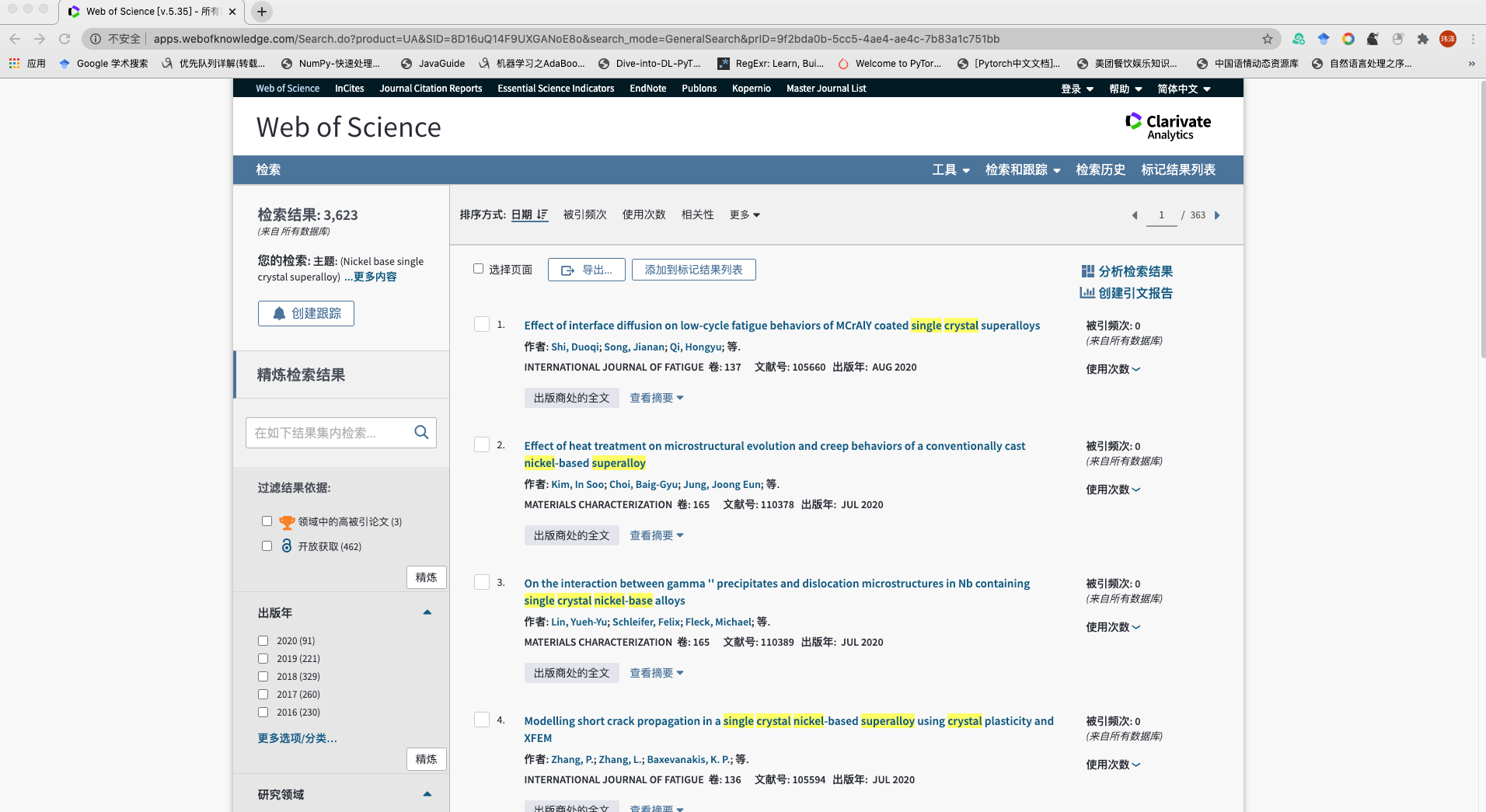1486x812 pixels.
Task: Go to next results page arrow
Action: [1217, 215]
